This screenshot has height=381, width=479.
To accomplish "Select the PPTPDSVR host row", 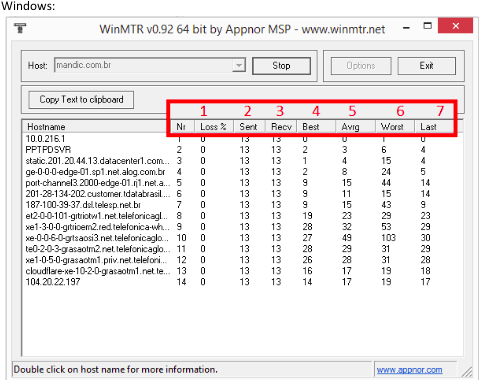I will (x=242, y=150).
